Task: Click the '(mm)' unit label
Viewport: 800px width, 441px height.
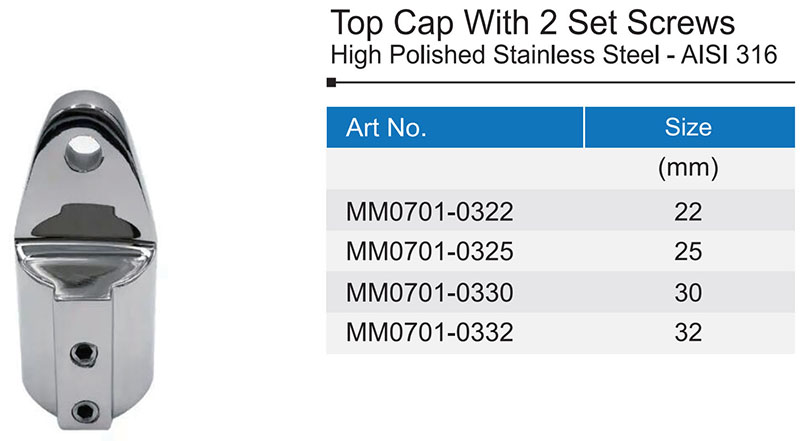Action: point(688,169)
